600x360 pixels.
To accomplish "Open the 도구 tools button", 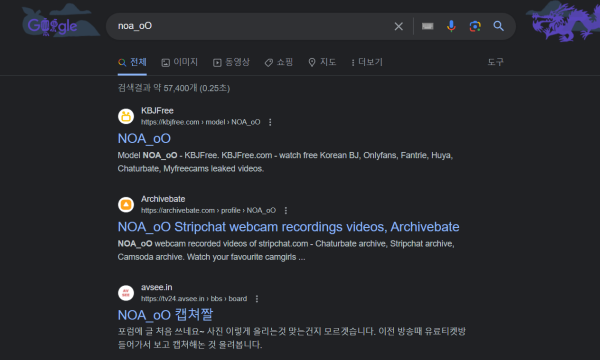I will [x=496, y=62].
